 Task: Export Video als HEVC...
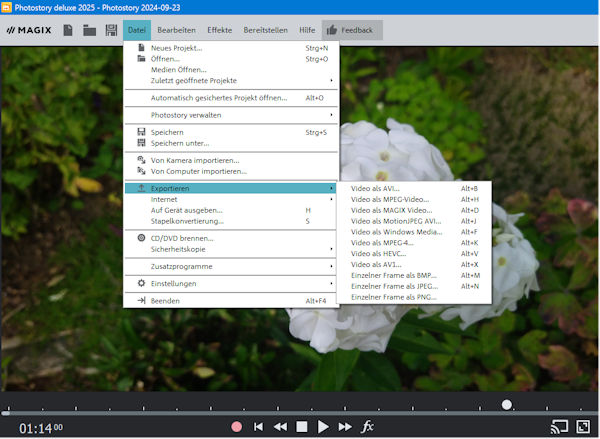[414, 254]
